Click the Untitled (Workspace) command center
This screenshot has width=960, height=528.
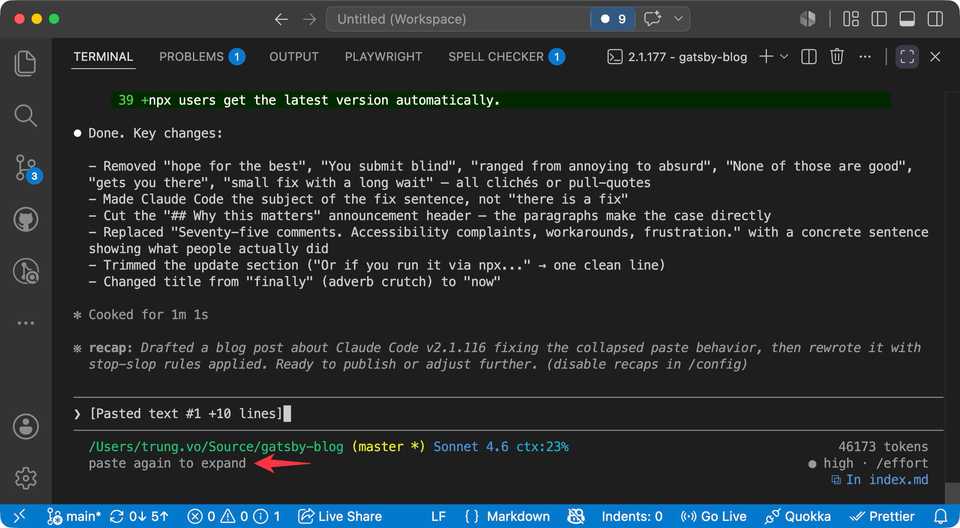(x=459, y=19)
